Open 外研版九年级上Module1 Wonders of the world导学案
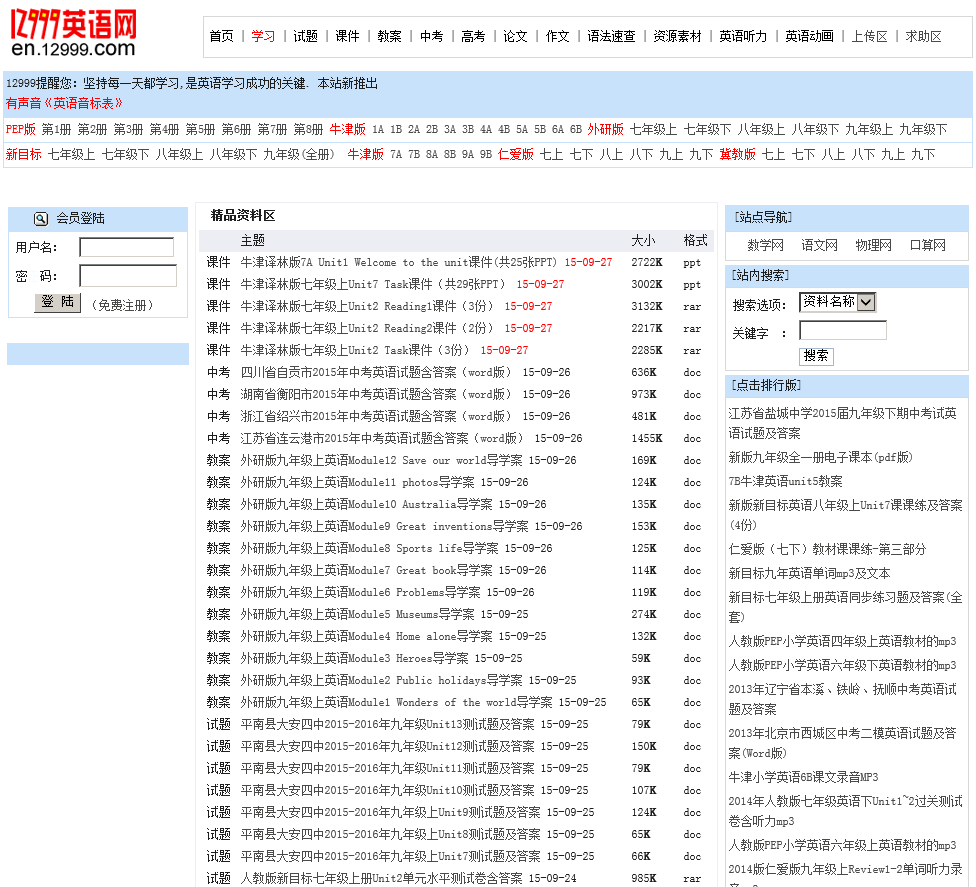 tap(396, 703)
